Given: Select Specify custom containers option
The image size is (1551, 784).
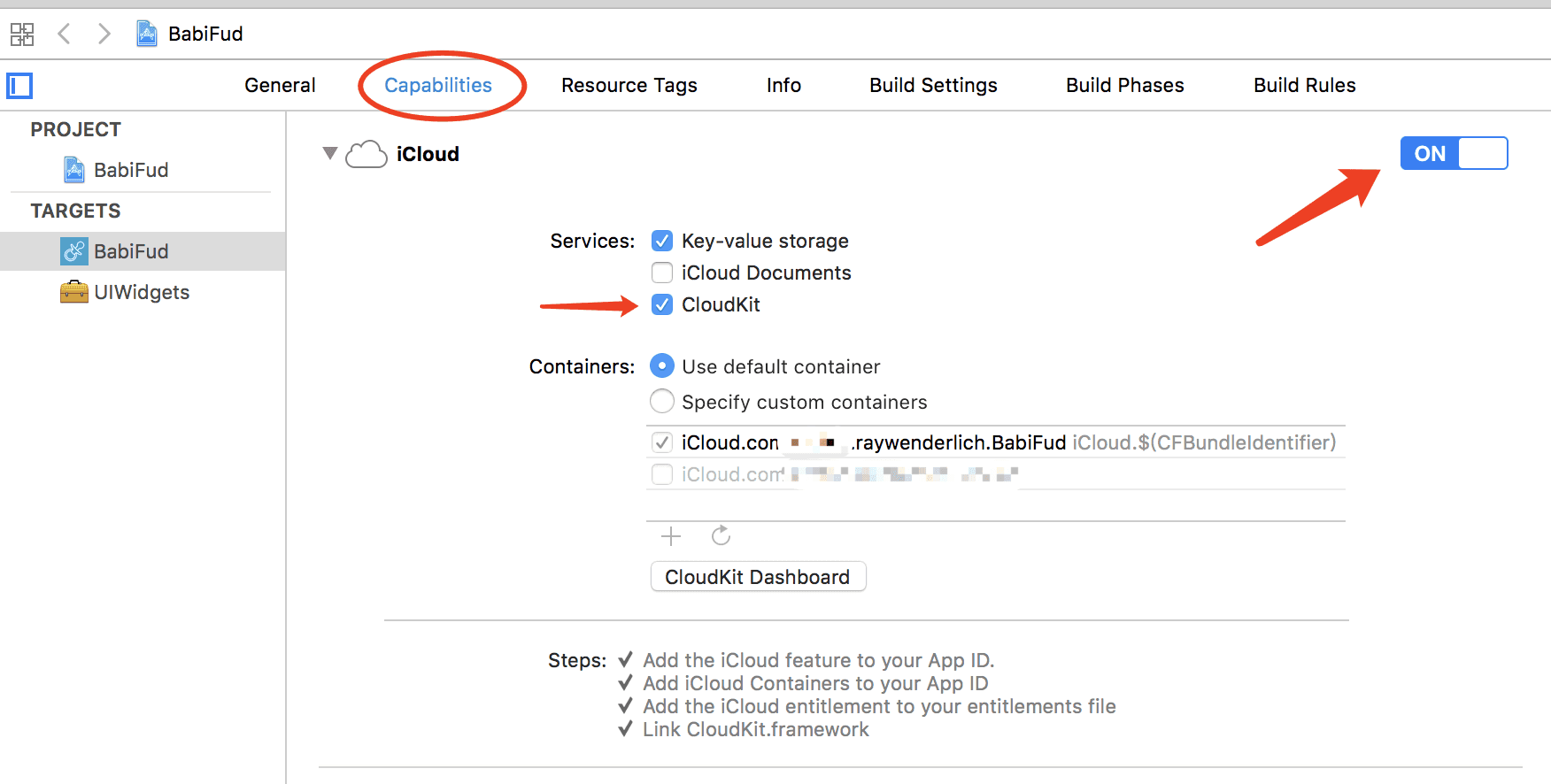Looking at the screenshot, I should click(662, 402).
